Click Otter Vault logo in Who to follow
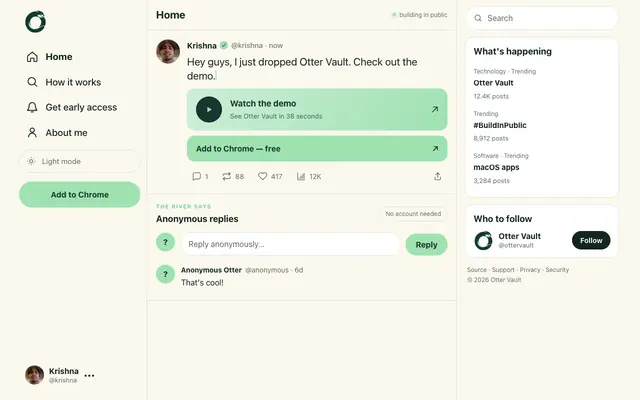The width and height of the screenshot is (640, 400). click(x=483, y=240)
